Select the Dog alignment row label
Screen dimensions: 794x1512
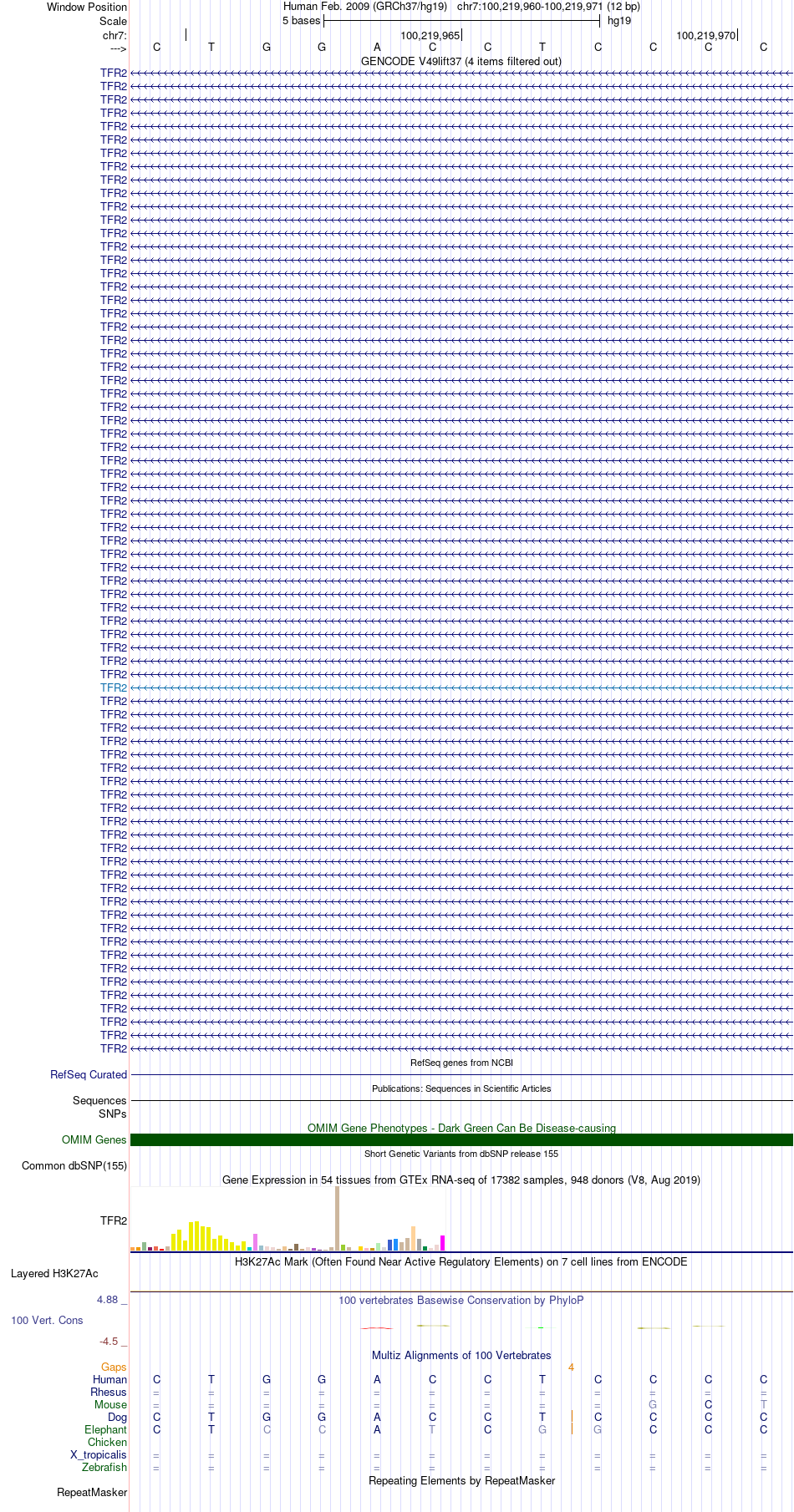tap(118, 1418)
